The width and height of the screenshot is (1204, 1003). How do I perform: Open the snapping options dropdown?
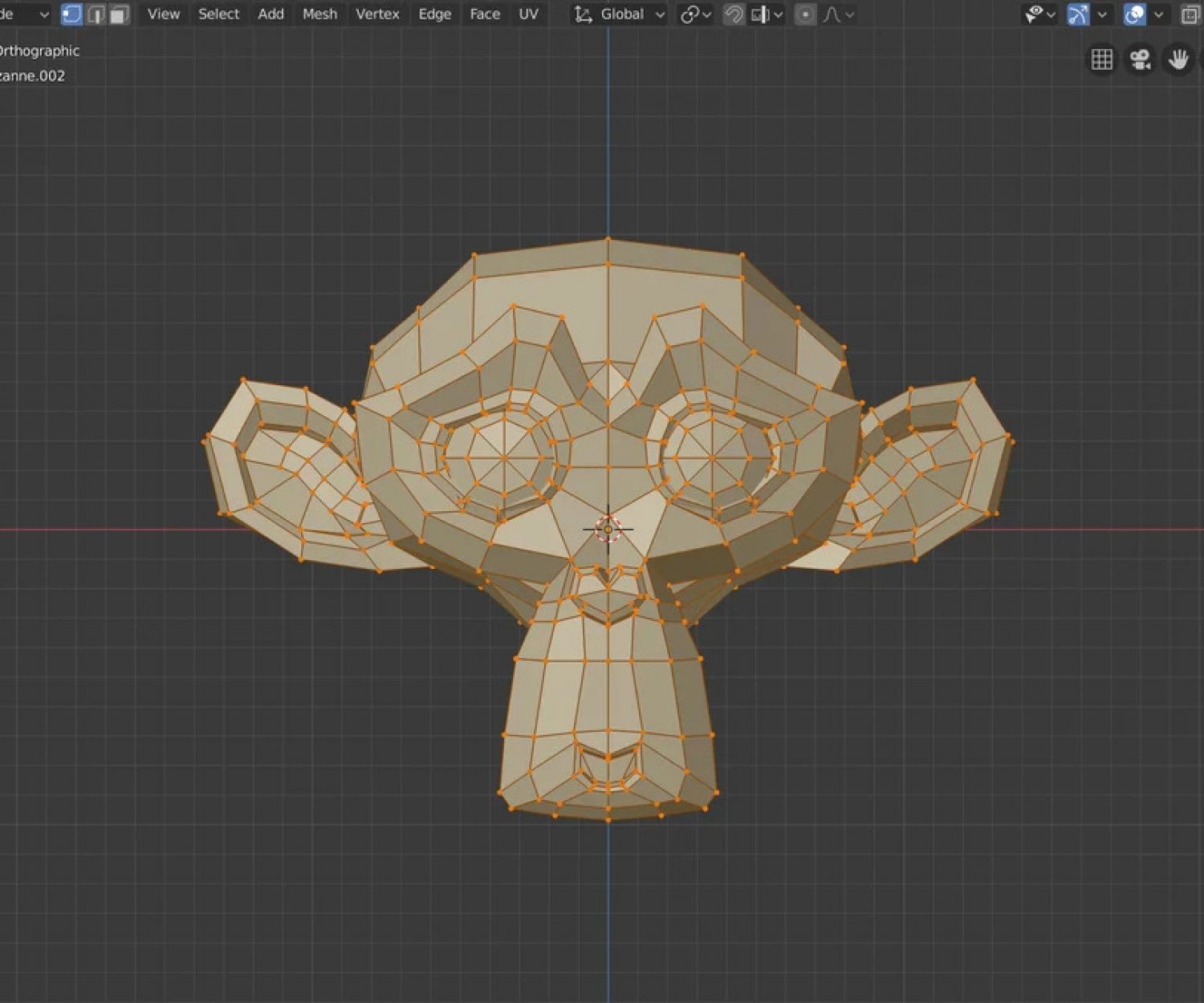click(767, 14)
